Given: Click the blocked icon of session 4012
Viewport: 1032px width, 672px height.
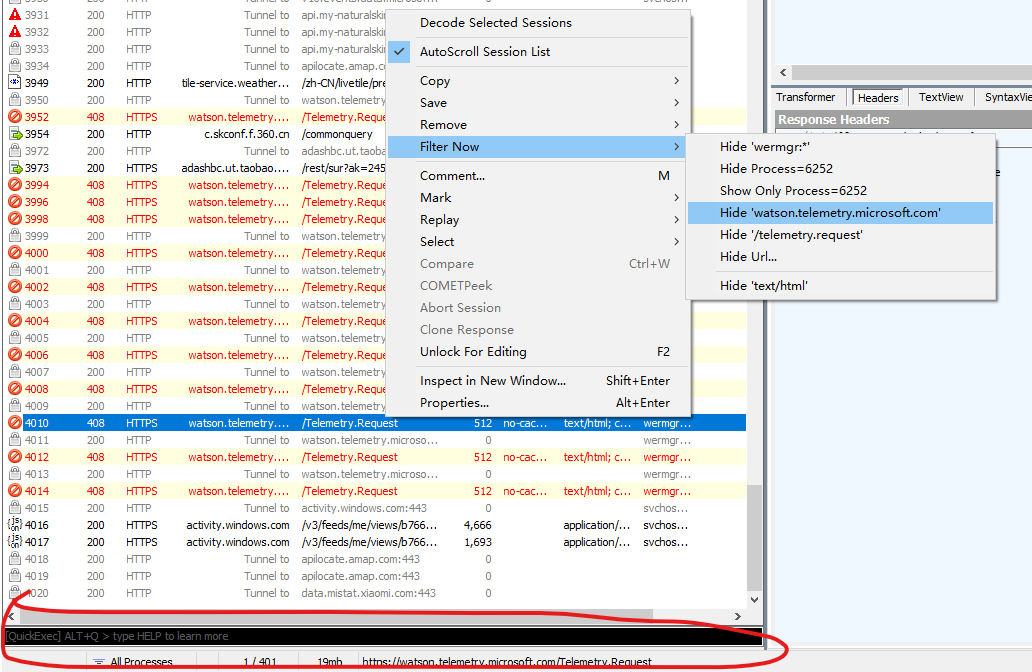Looking at the screenshot, I should point(14,457).
